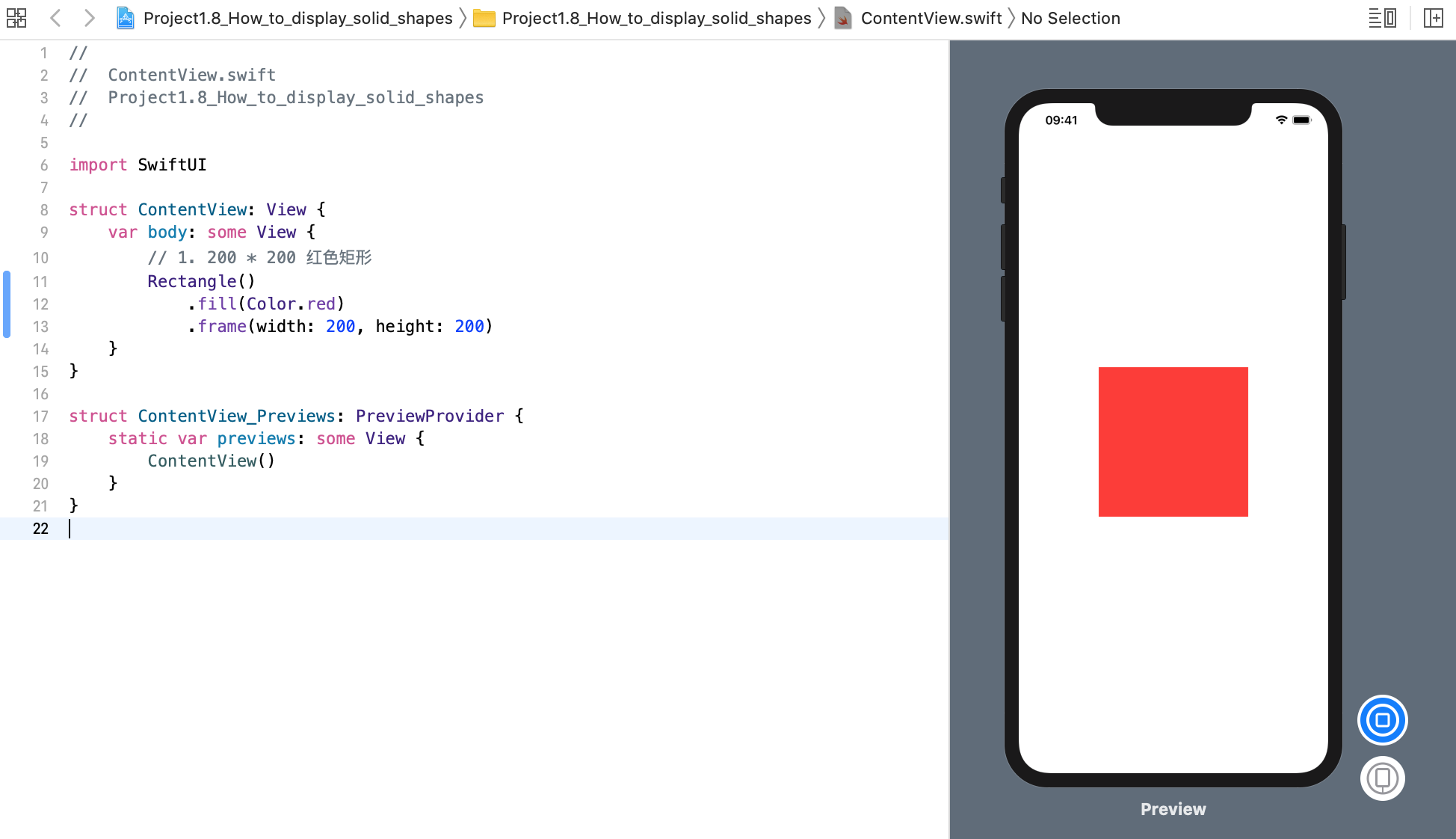Image resolution: width=1456 pixels, height=839 pixels.
Task: Open the Project1.8 folder breadcrumb
Action: (x=656, y=18)
